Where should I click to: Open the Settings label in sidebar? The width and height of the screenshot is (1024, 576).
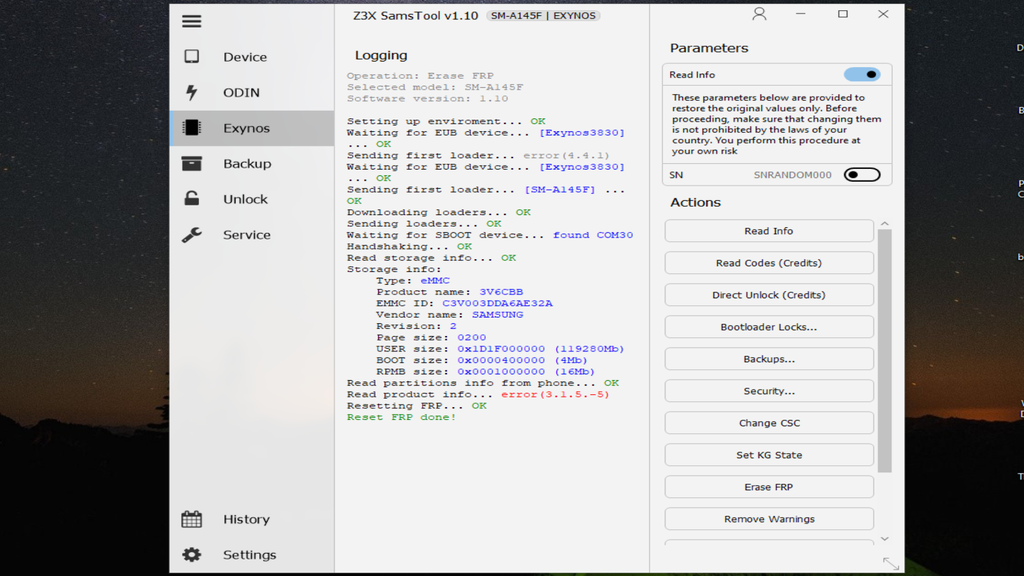[249, 554]
